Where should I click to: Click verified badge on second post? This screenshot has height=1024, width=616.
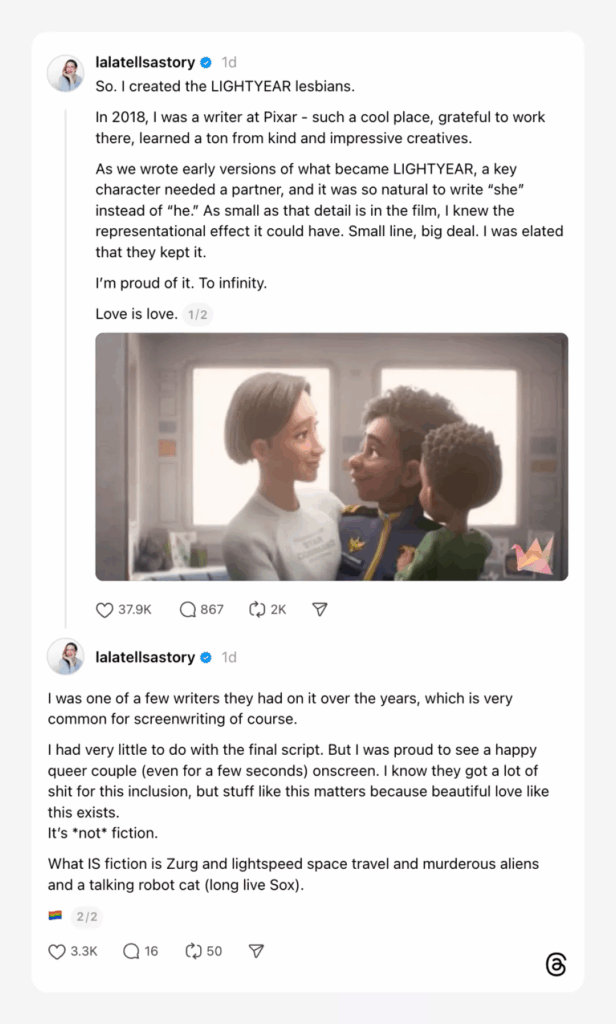tap(206, 658)
